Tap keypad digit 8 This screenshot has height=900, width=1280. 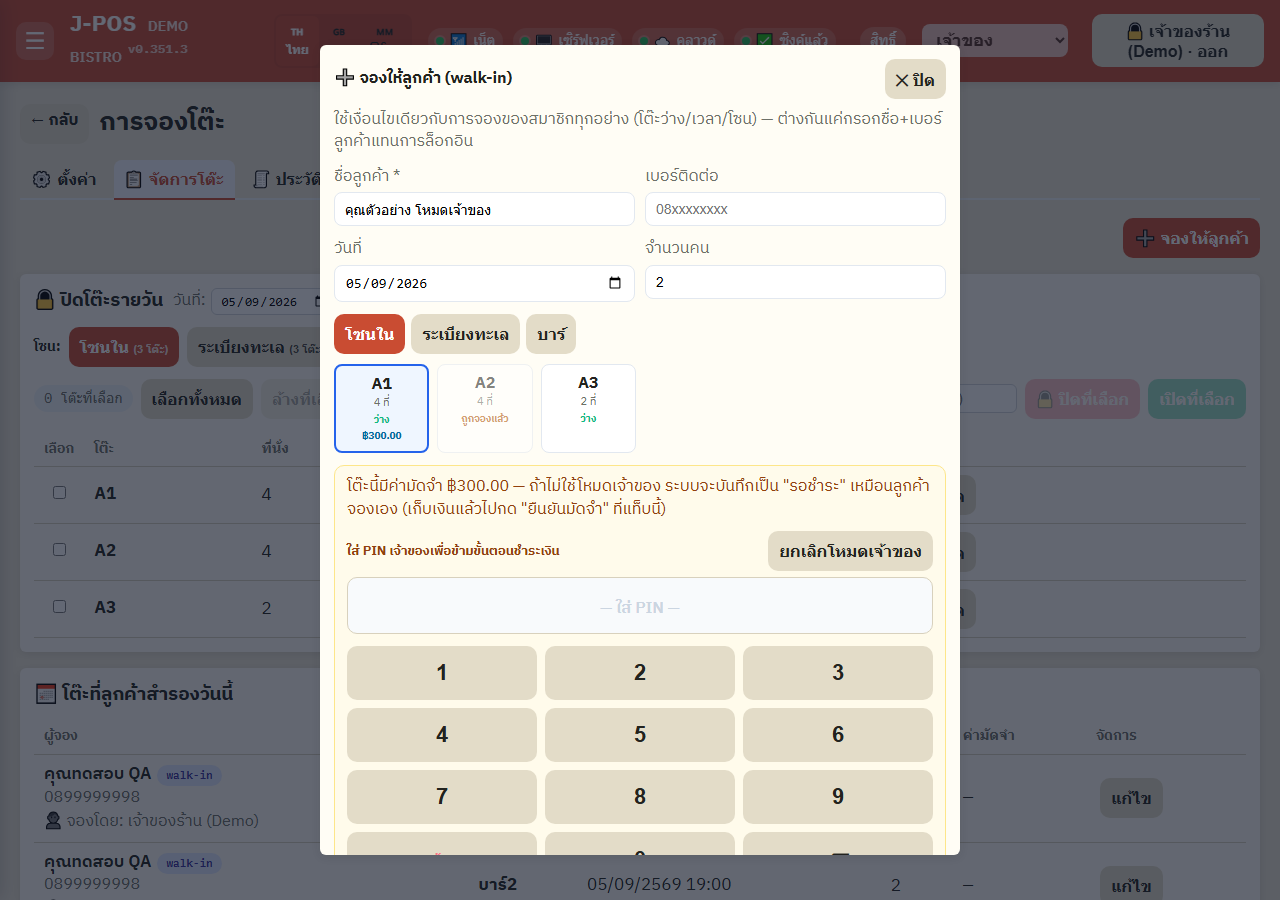click(640, 797)
